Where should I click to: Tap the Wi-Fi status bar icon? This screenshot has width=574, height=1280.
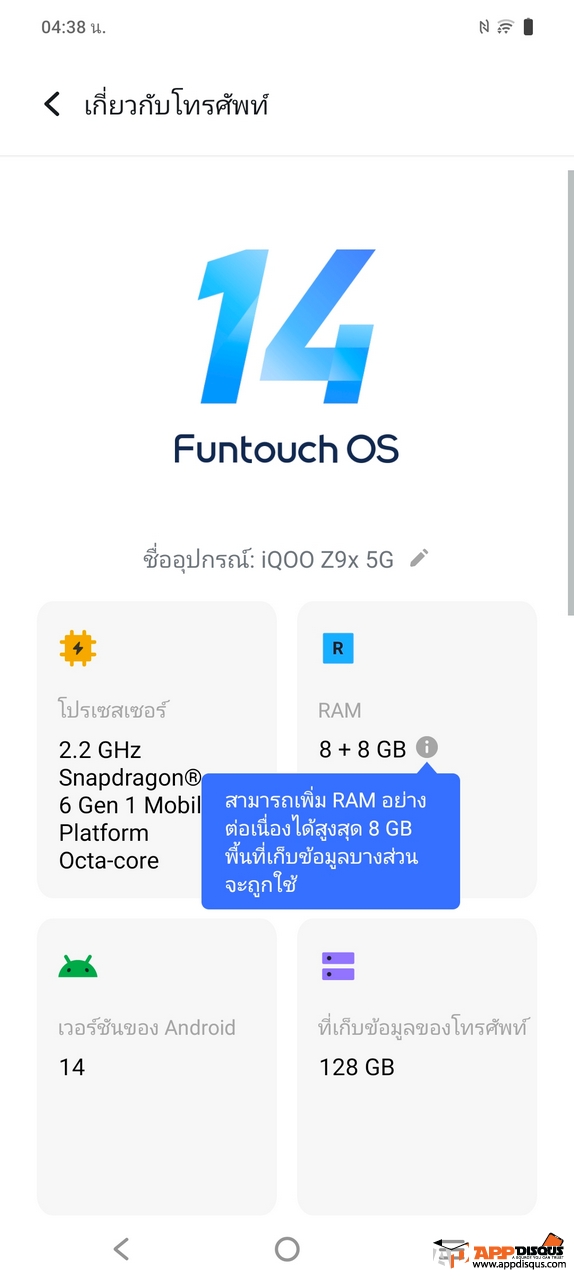pos(505,27)
